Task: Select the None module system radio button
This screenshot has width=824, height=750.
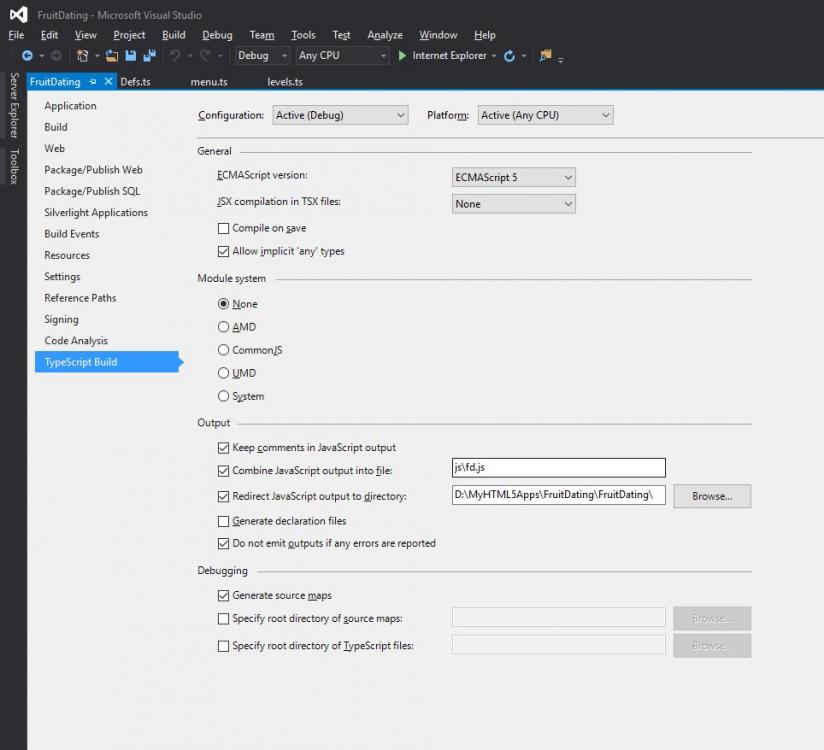Action: click(x=223, y=304)
